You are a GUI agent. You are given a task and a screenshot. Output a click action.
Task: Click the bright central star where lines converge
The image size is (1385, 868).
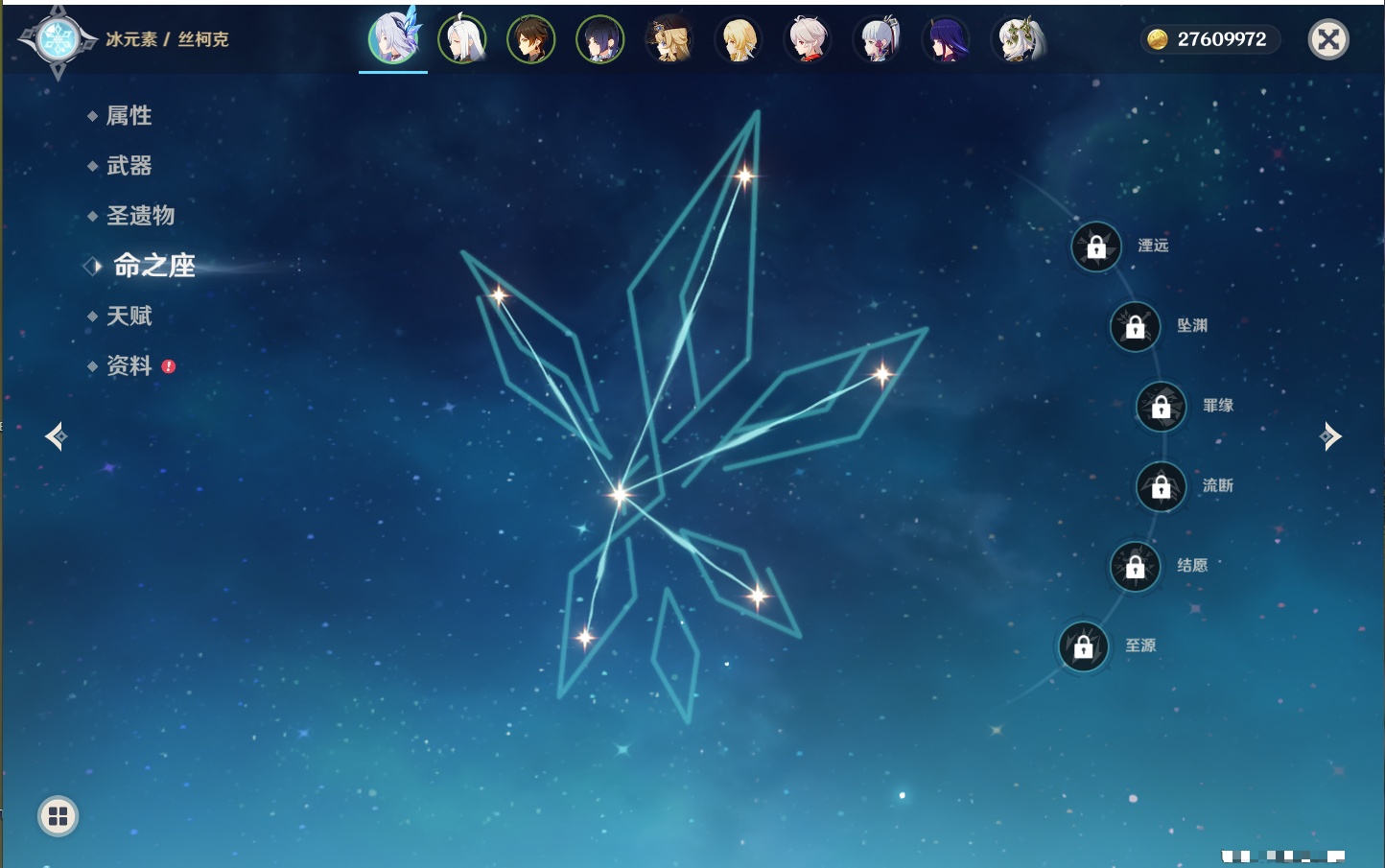pos(620,494)
